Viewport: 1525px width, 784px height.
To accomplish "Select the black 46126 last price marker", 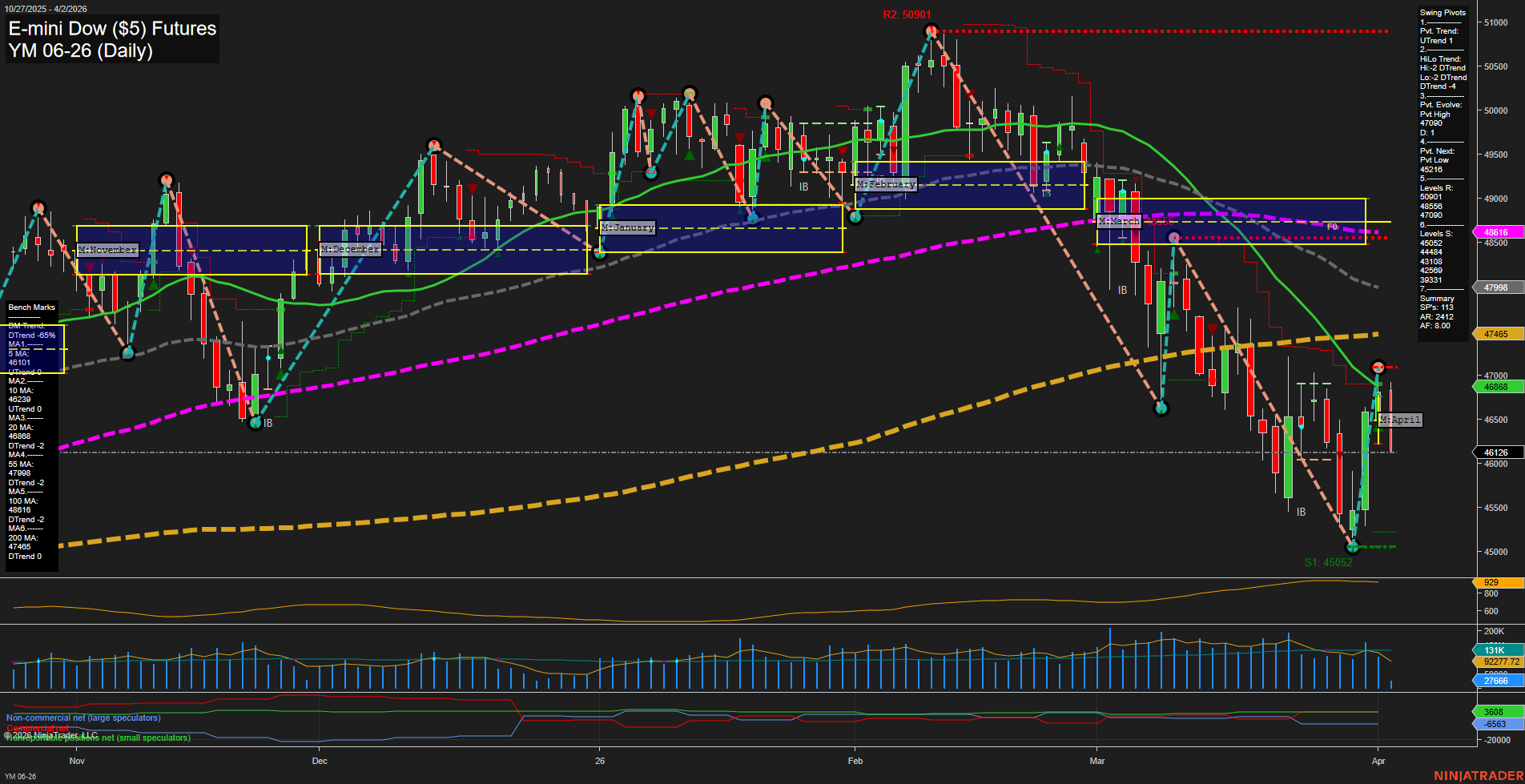I will pyautogui.click(x=1497, y=452).
